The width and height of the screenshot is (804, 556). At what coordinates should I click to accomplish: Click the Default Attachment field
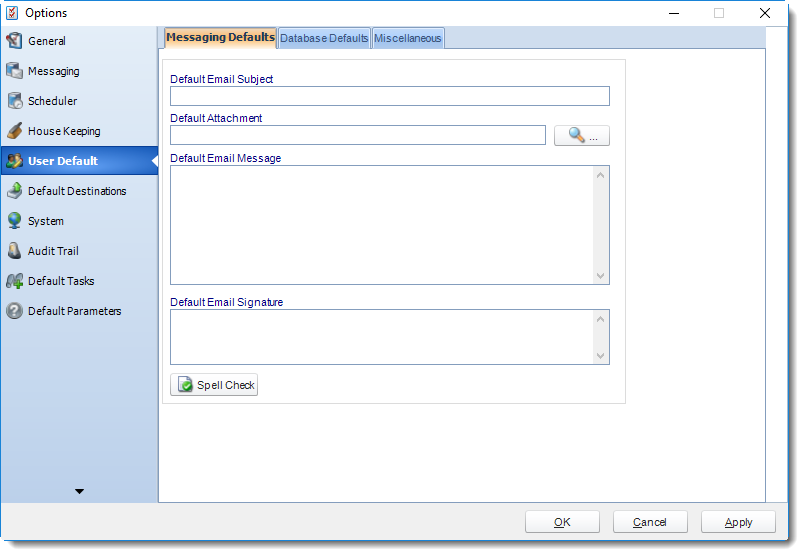click(358, 135)
